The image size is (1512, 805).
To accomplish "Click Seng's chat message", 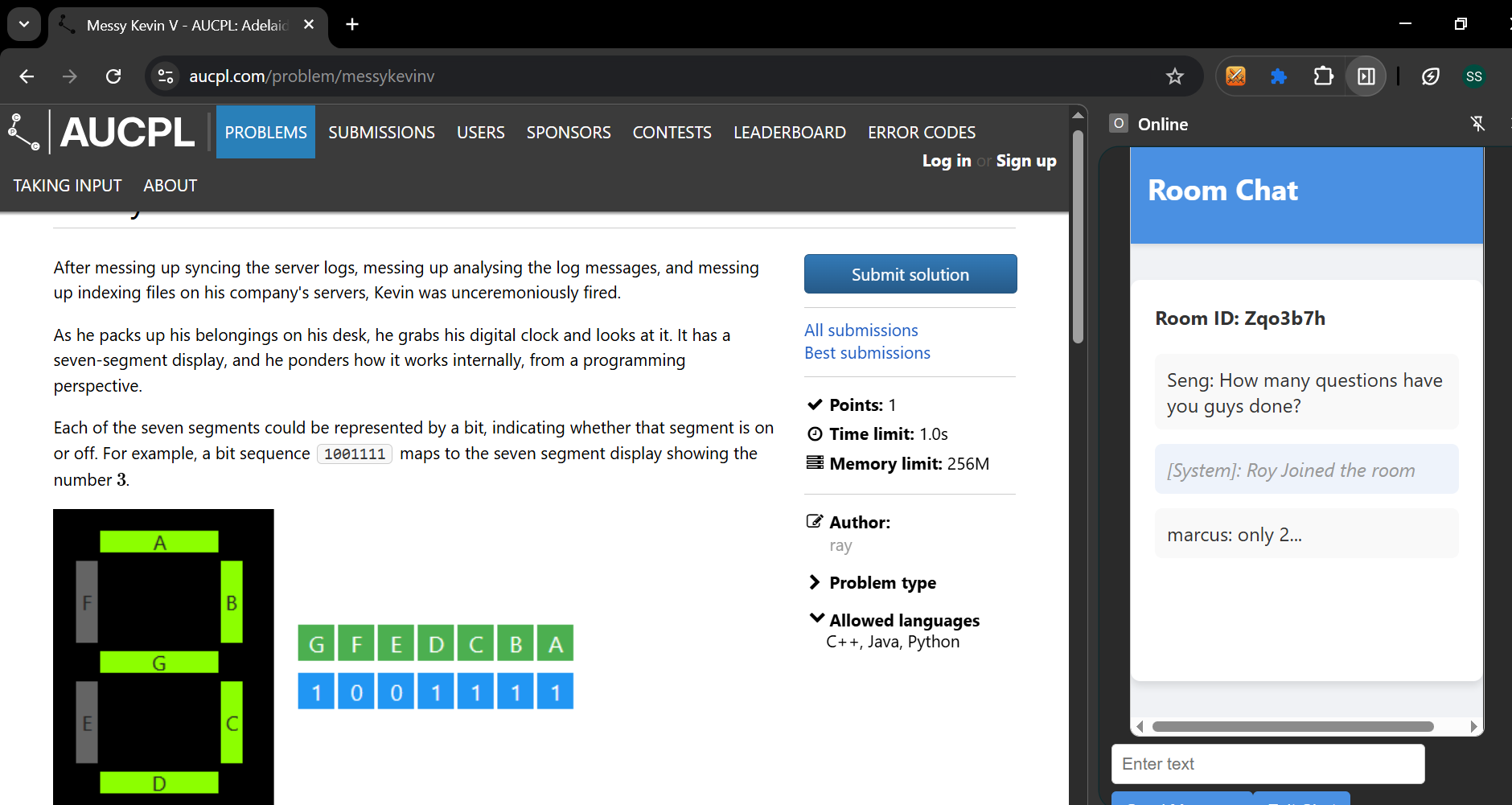I will point(1307,392).
